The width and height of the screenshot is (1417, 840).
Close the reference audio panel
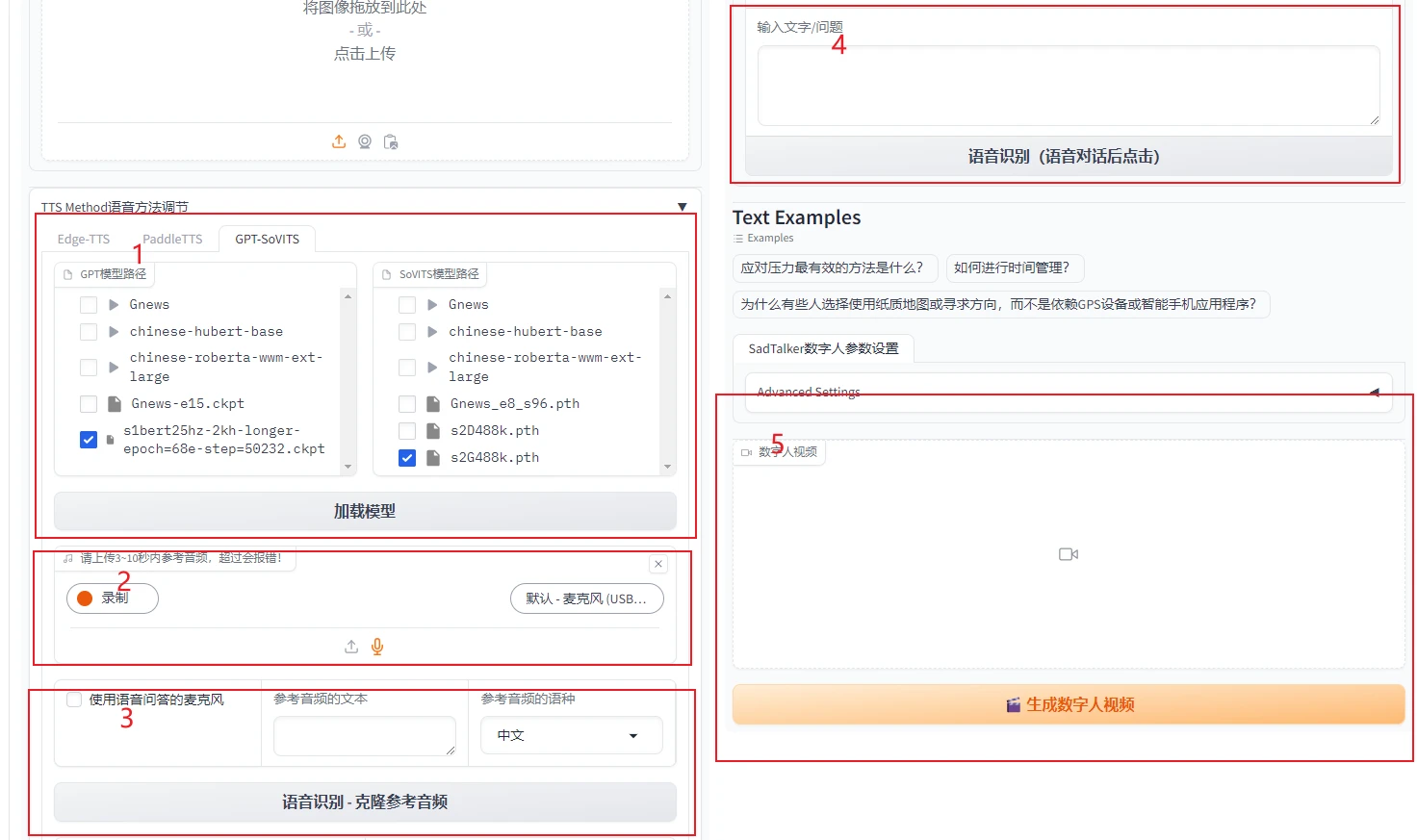658,564
